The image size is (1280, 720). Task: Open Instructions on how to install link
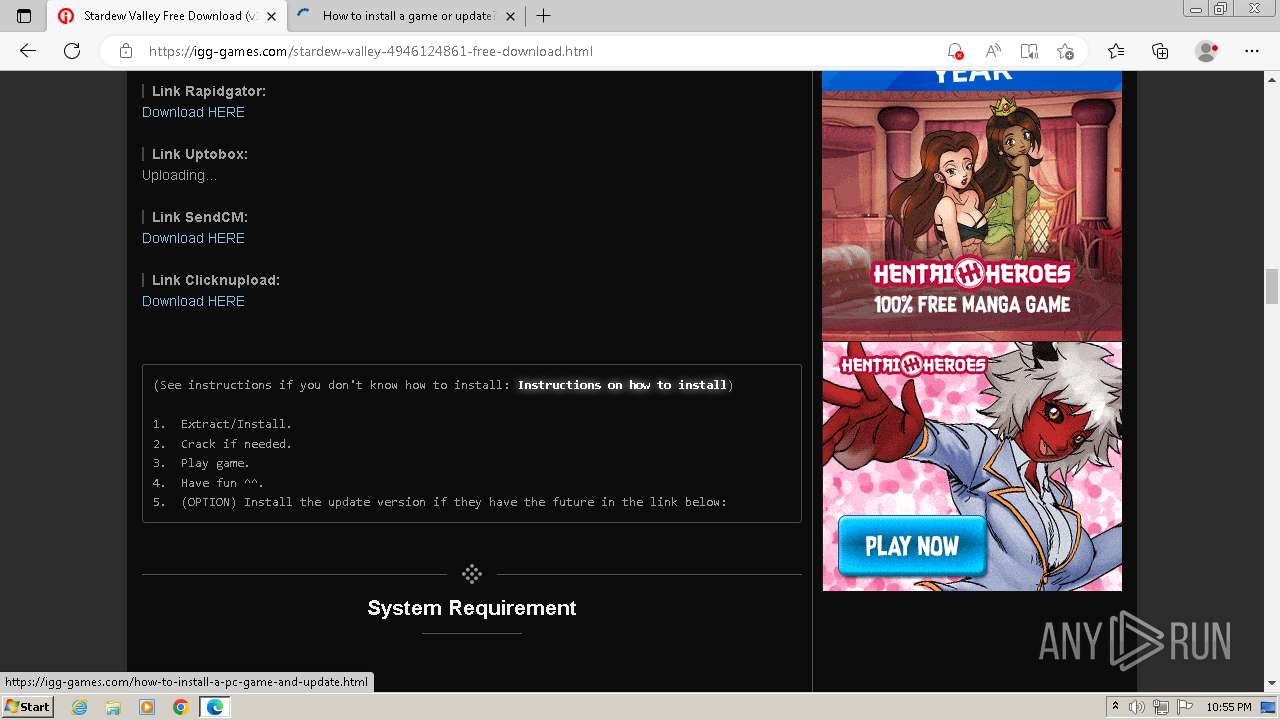coord(622,385)
